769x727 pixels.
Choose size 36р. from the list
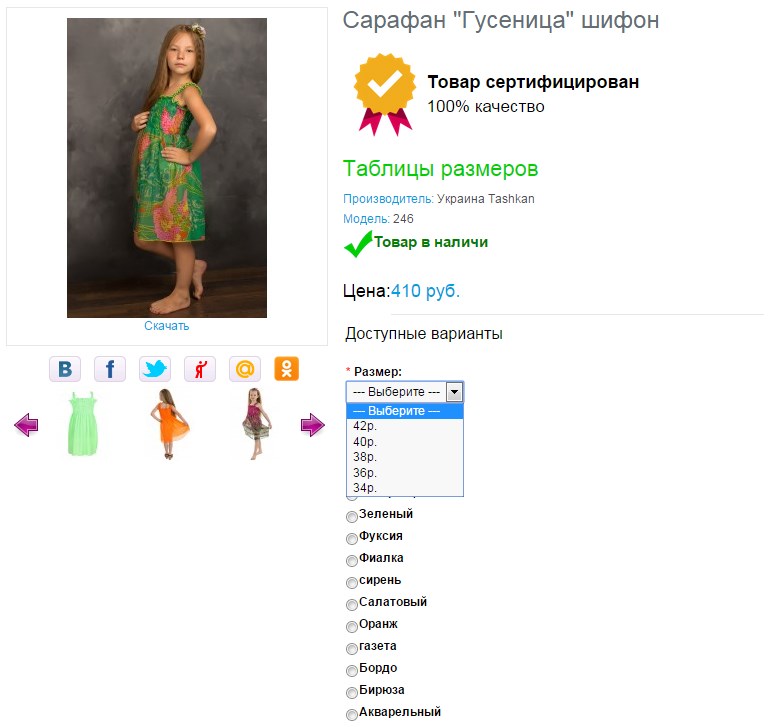[405, 473]
